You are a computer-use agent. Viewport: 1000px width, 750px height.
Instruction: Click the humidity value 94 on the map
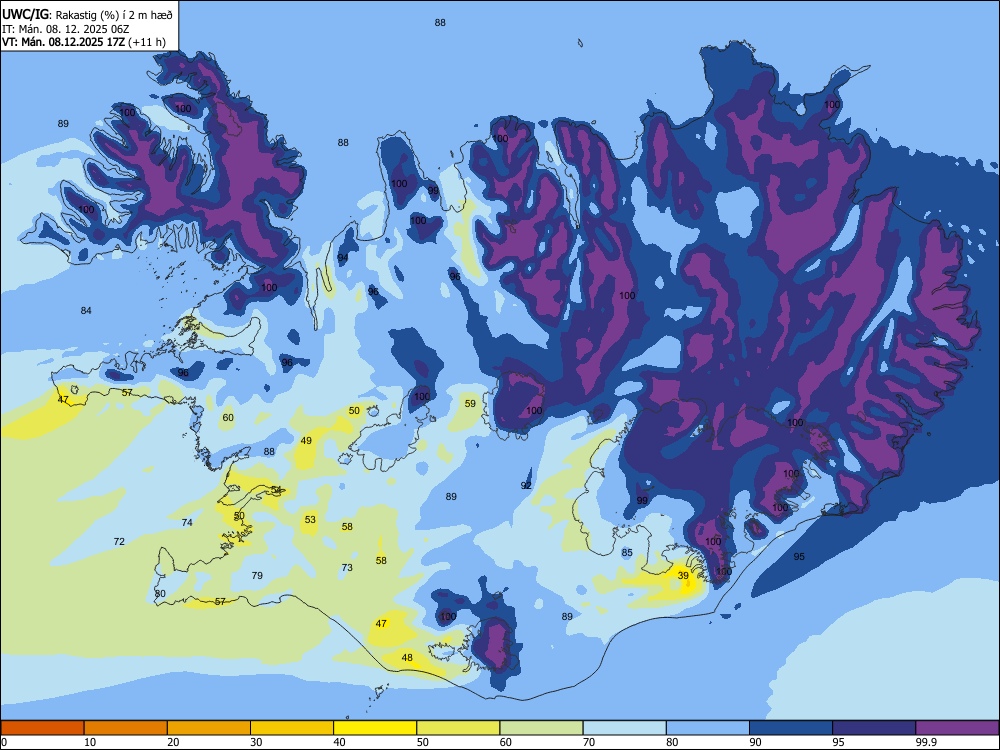click(343, 258)
